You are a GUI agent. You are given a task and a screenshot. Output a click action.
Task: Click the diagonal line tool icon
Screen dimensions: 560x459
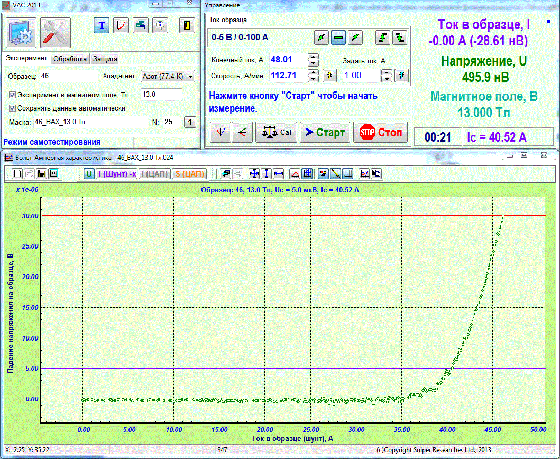[336, 174]
